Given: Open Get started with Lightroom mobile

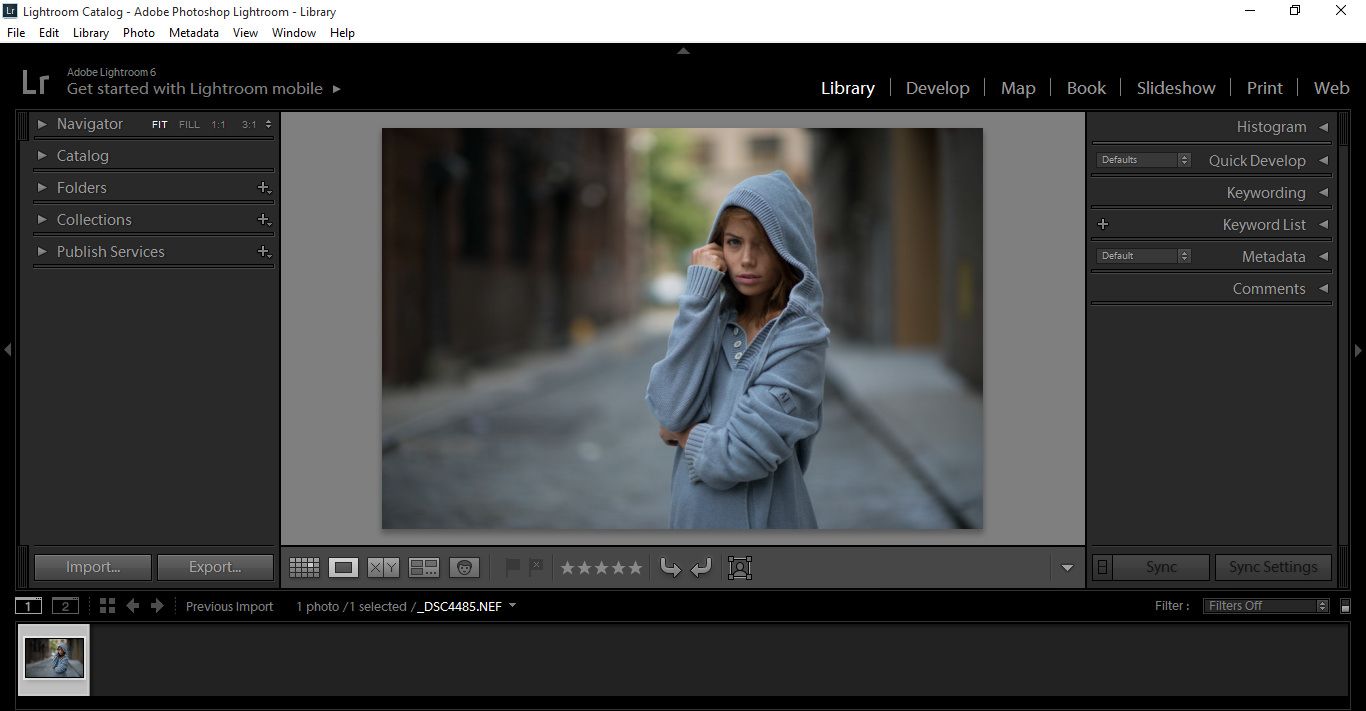Looking at the screenshot, I should click(204, 89).
